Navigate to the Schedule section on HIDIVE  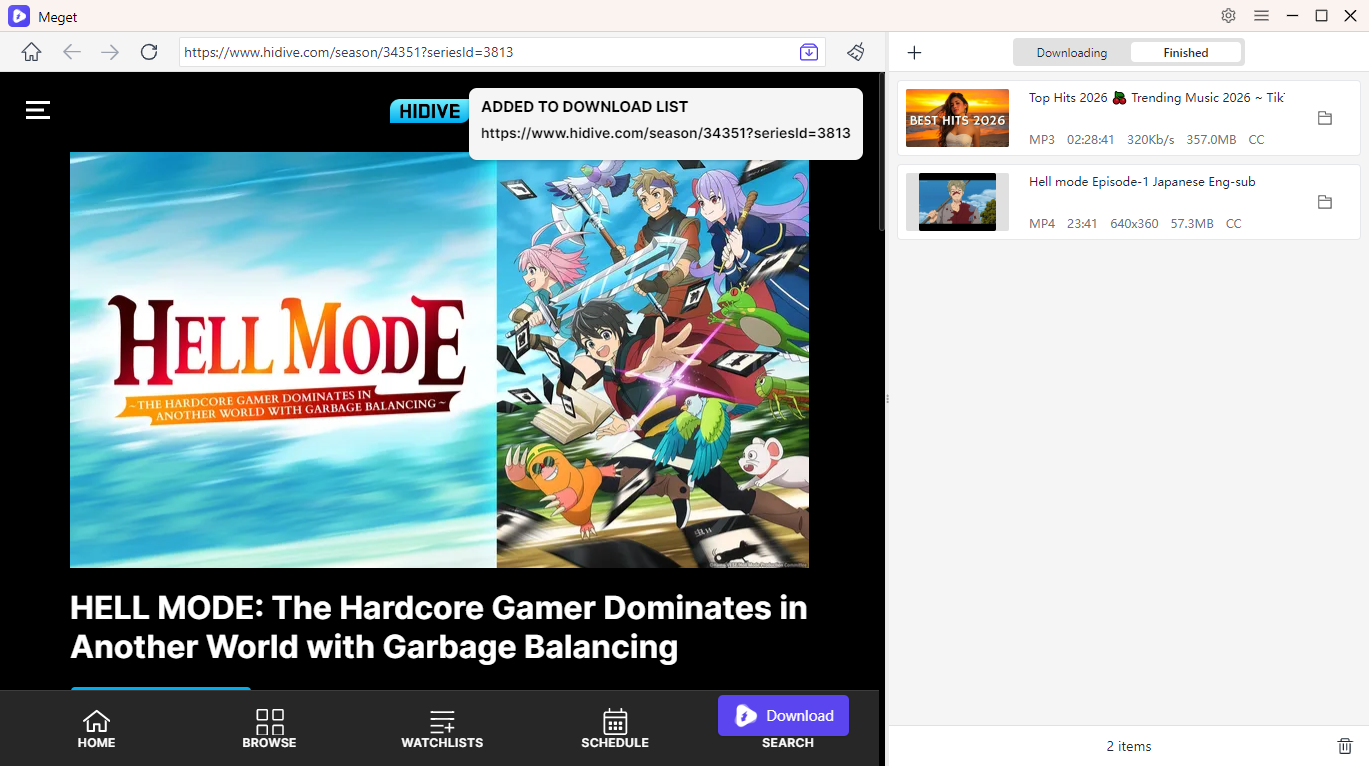614,728
